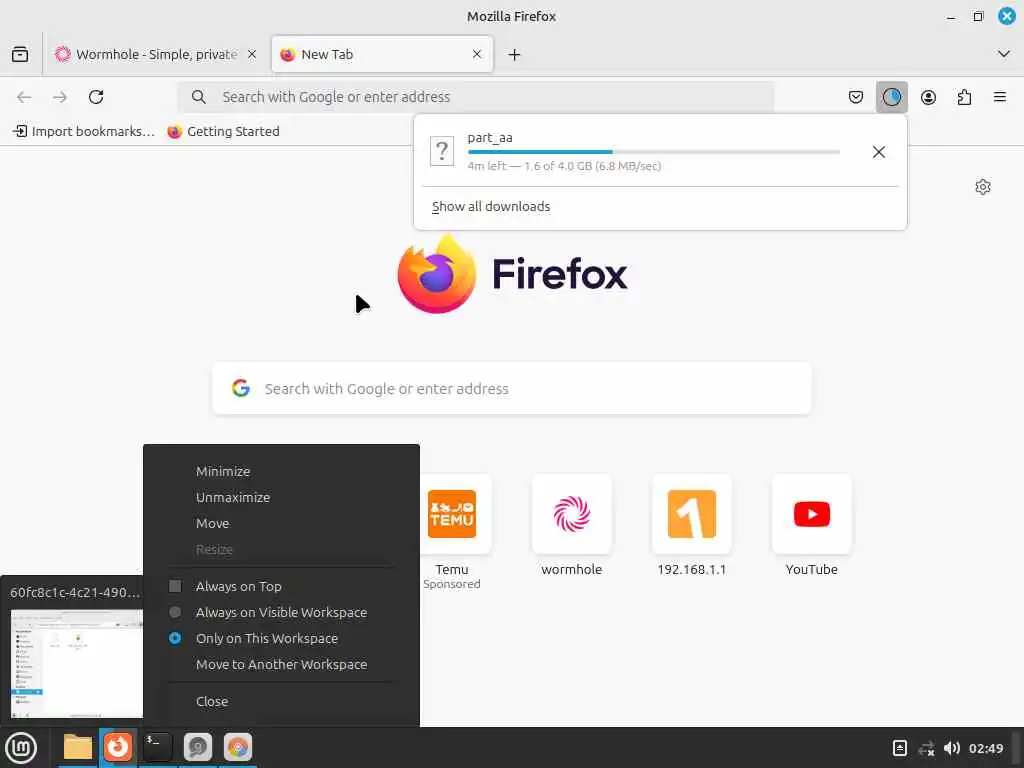Close the New Tab tab

click(x=477, y=54)
